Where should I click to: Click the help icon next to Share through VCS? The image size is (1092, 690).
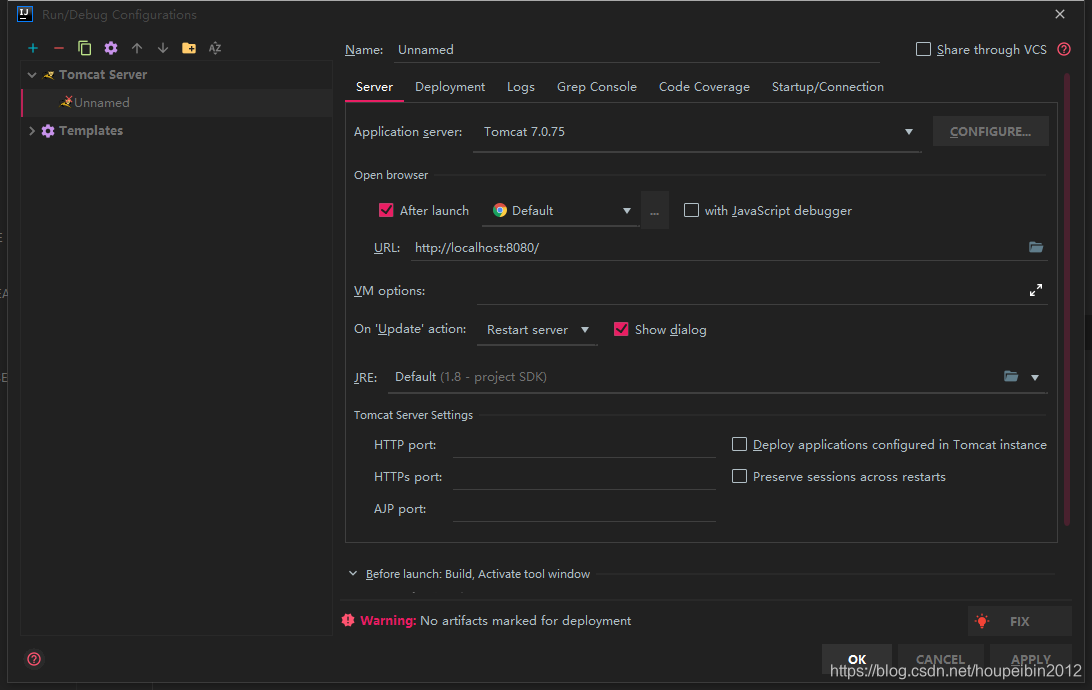1063,49
